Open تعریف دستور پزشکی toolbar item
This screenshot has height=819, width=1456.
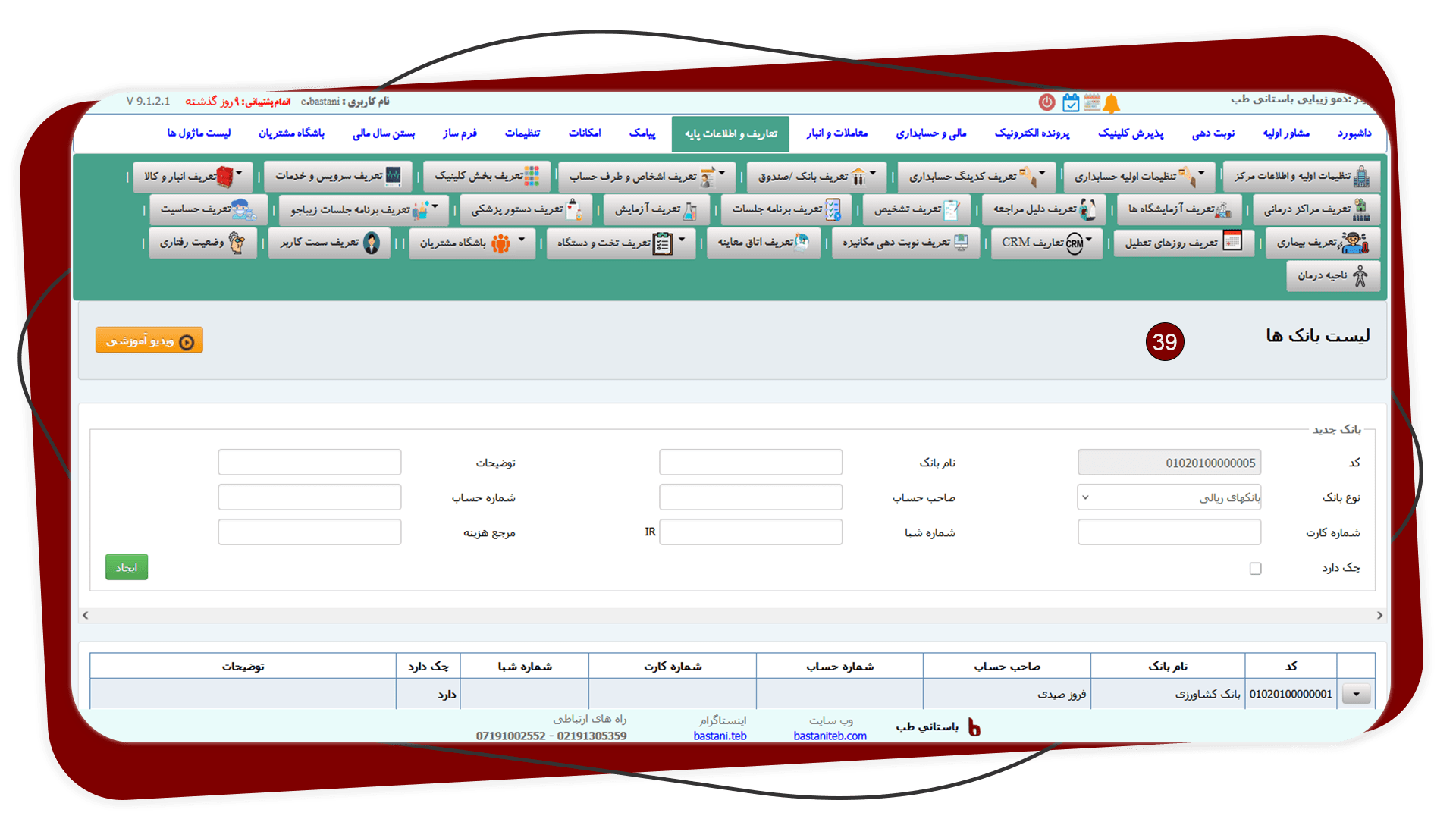(x=526, y=209)
